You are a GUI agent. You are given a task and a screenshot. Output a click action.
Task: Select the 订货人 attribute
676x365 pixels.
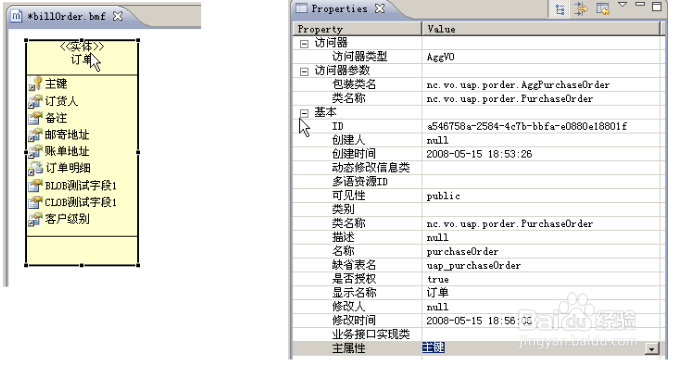(61, 101)
